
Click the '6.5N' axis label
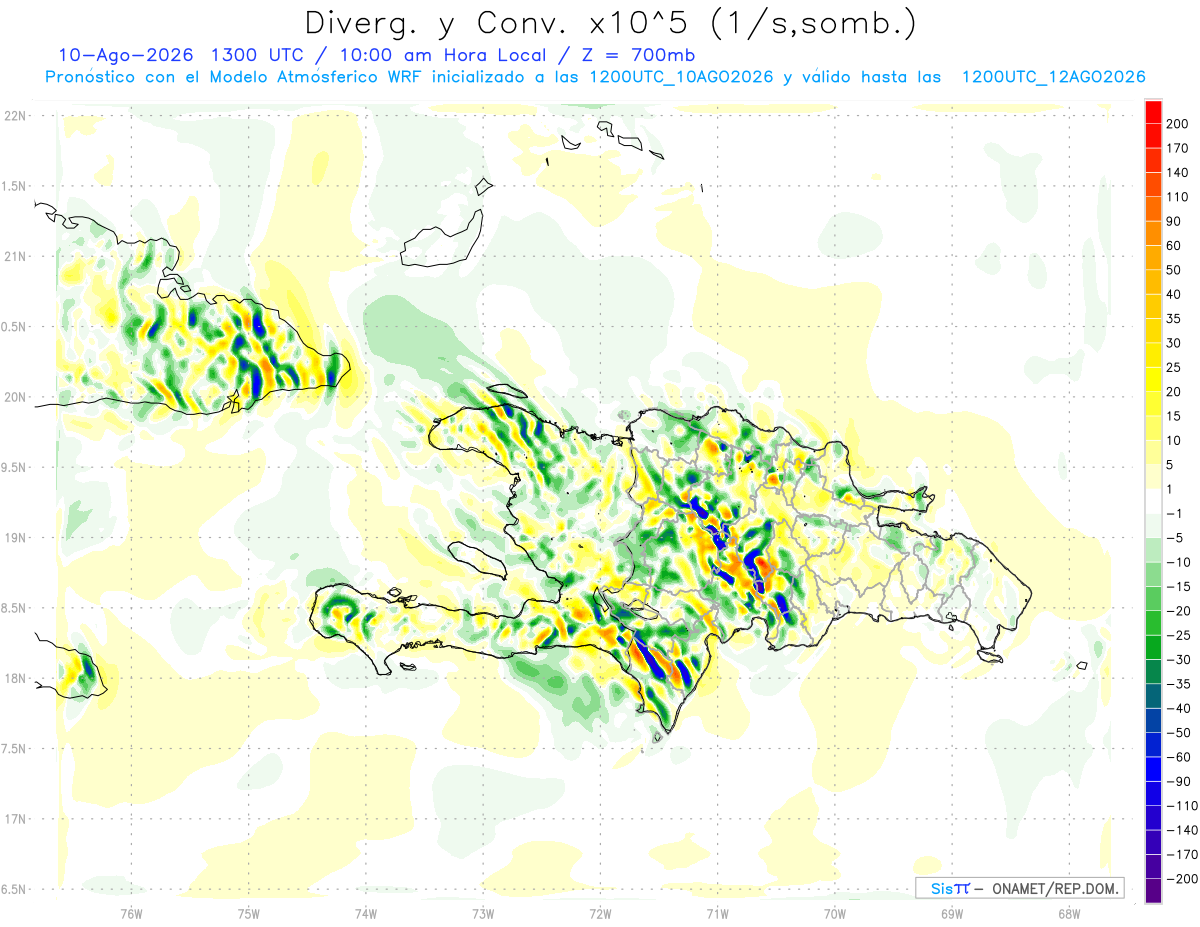pos(14,890)
